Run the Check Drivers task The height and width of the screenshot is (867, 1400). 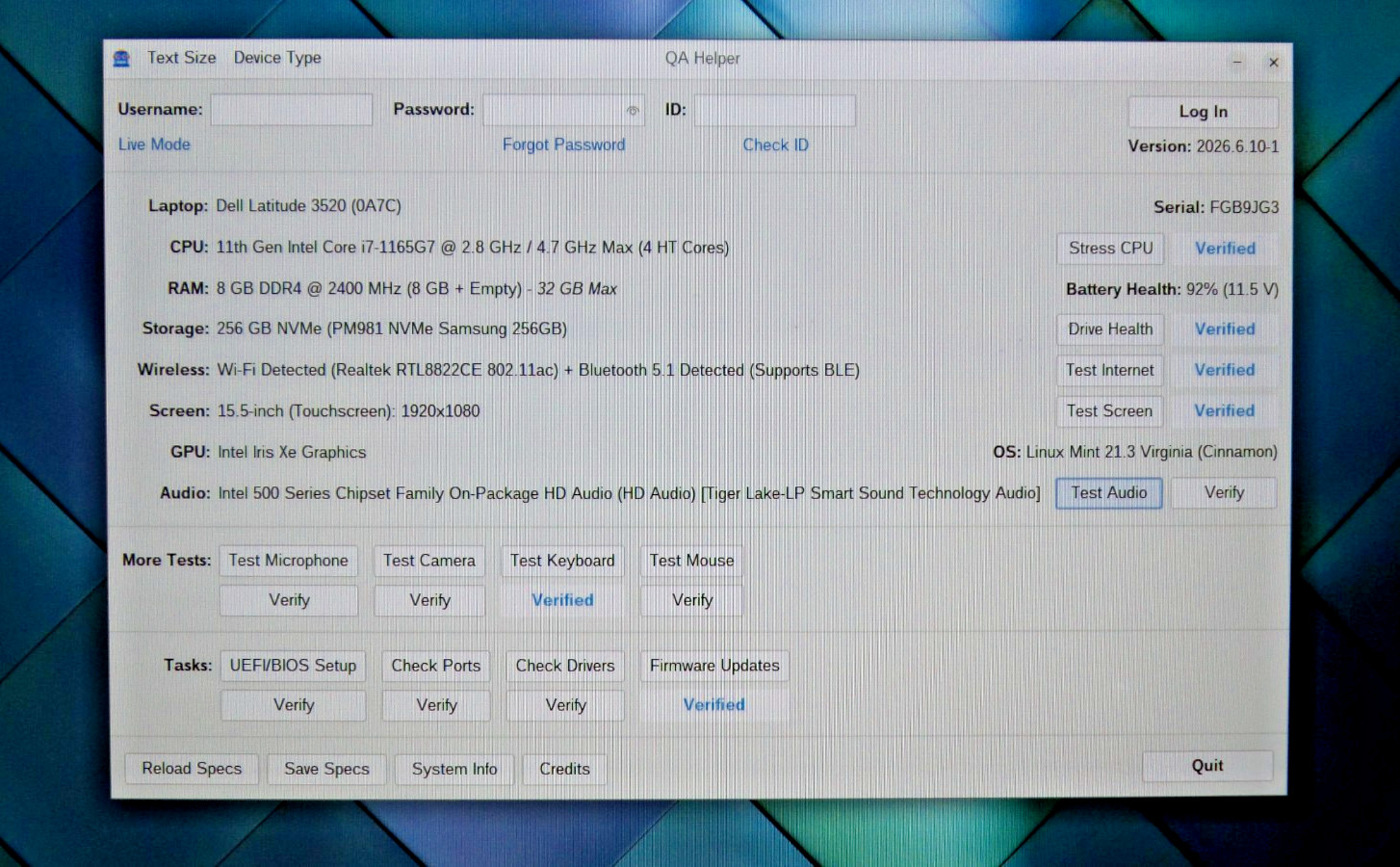tap(565, 666)
